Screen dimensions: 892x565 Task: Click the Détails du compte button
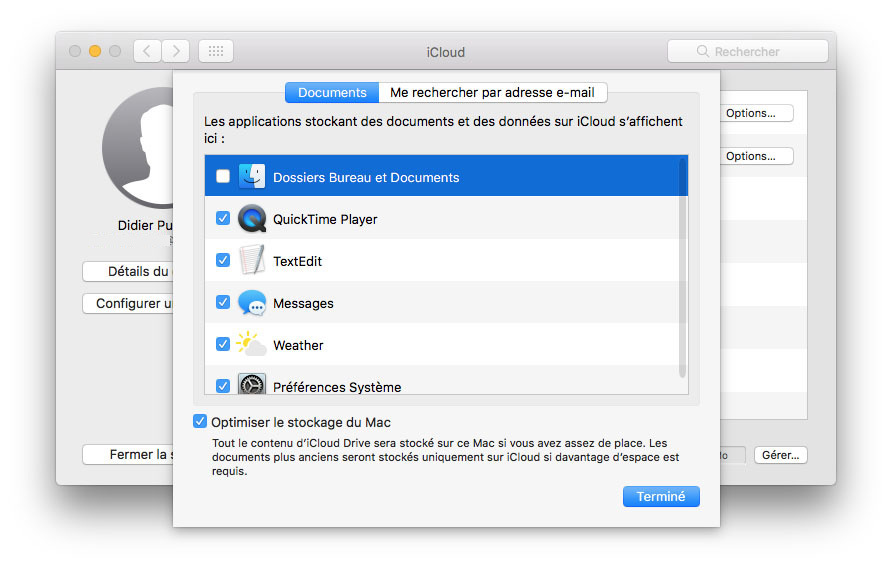(128, 271)
